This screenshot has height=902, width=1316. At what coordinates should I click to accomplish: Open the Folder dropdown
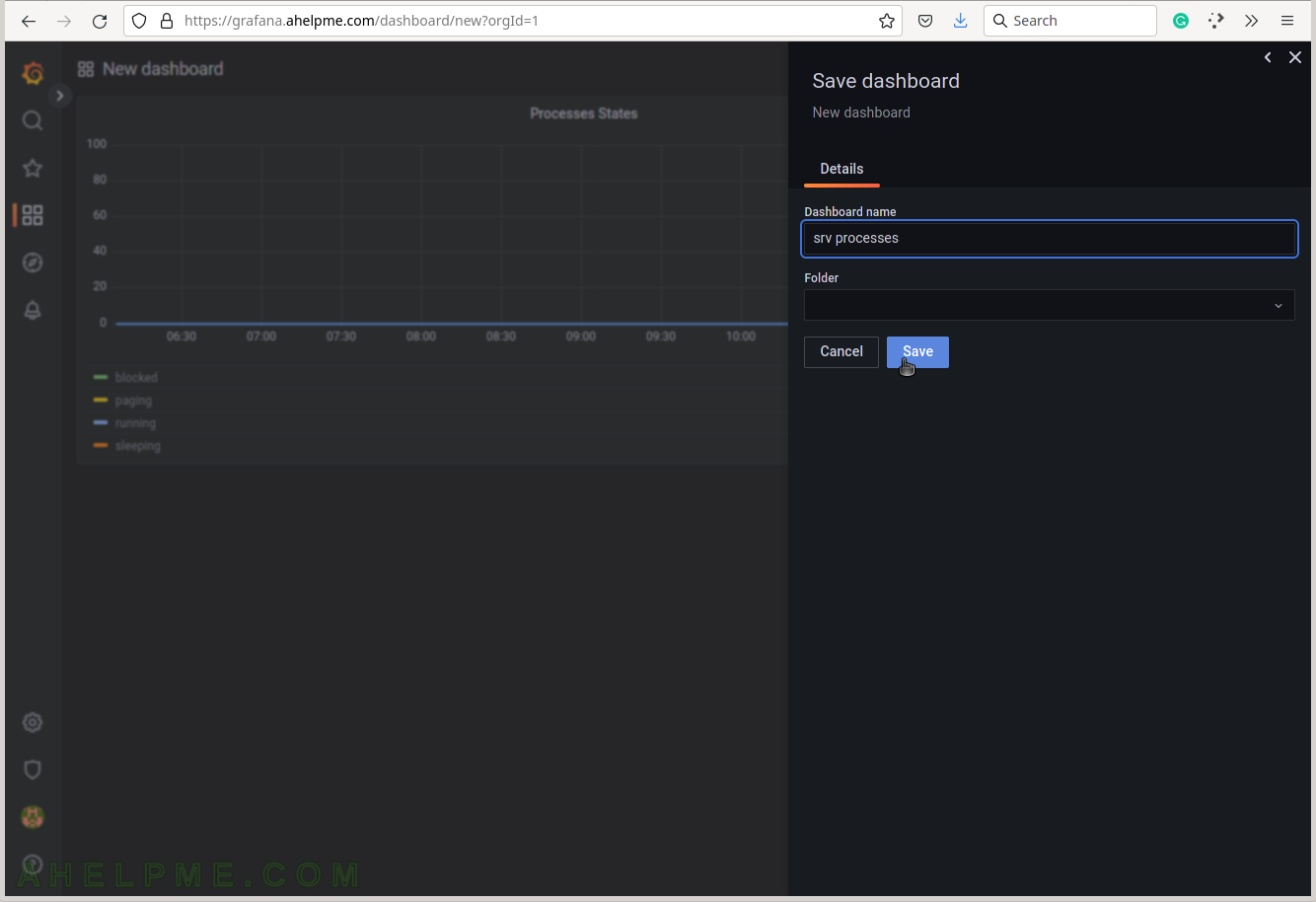click(x=1050, y=305)
